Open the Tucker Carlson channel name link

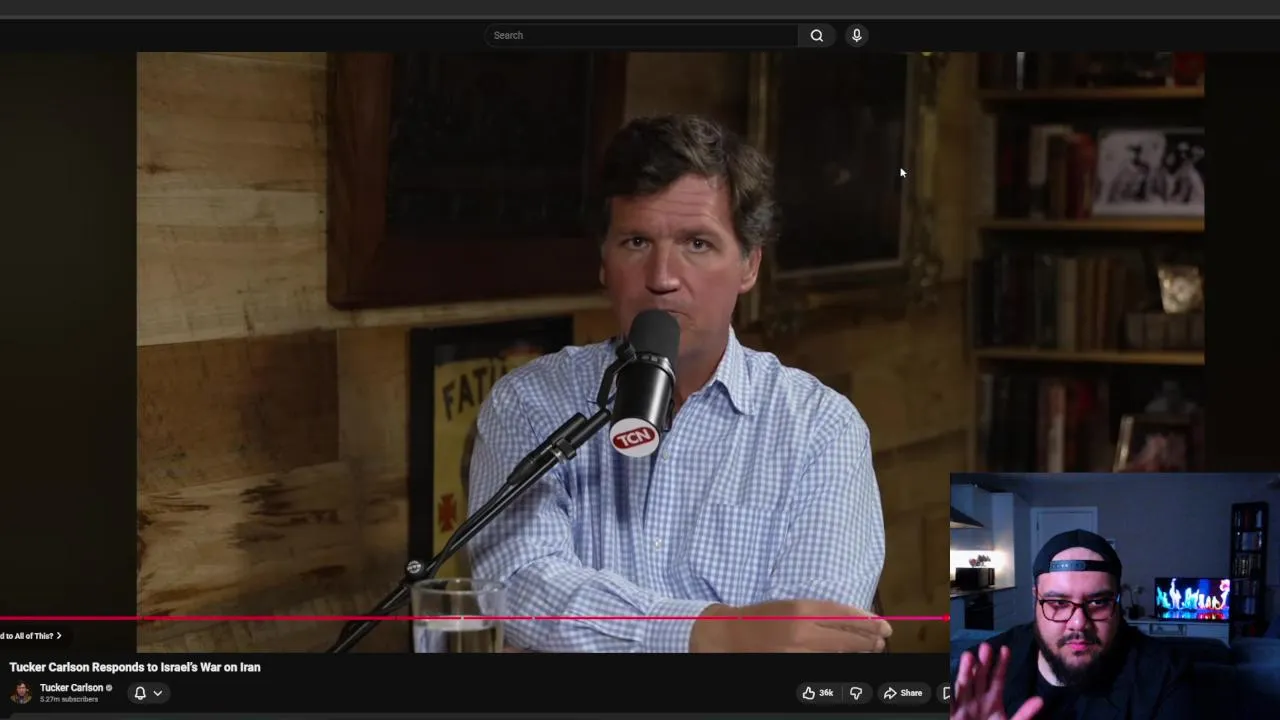coord(71,688)
